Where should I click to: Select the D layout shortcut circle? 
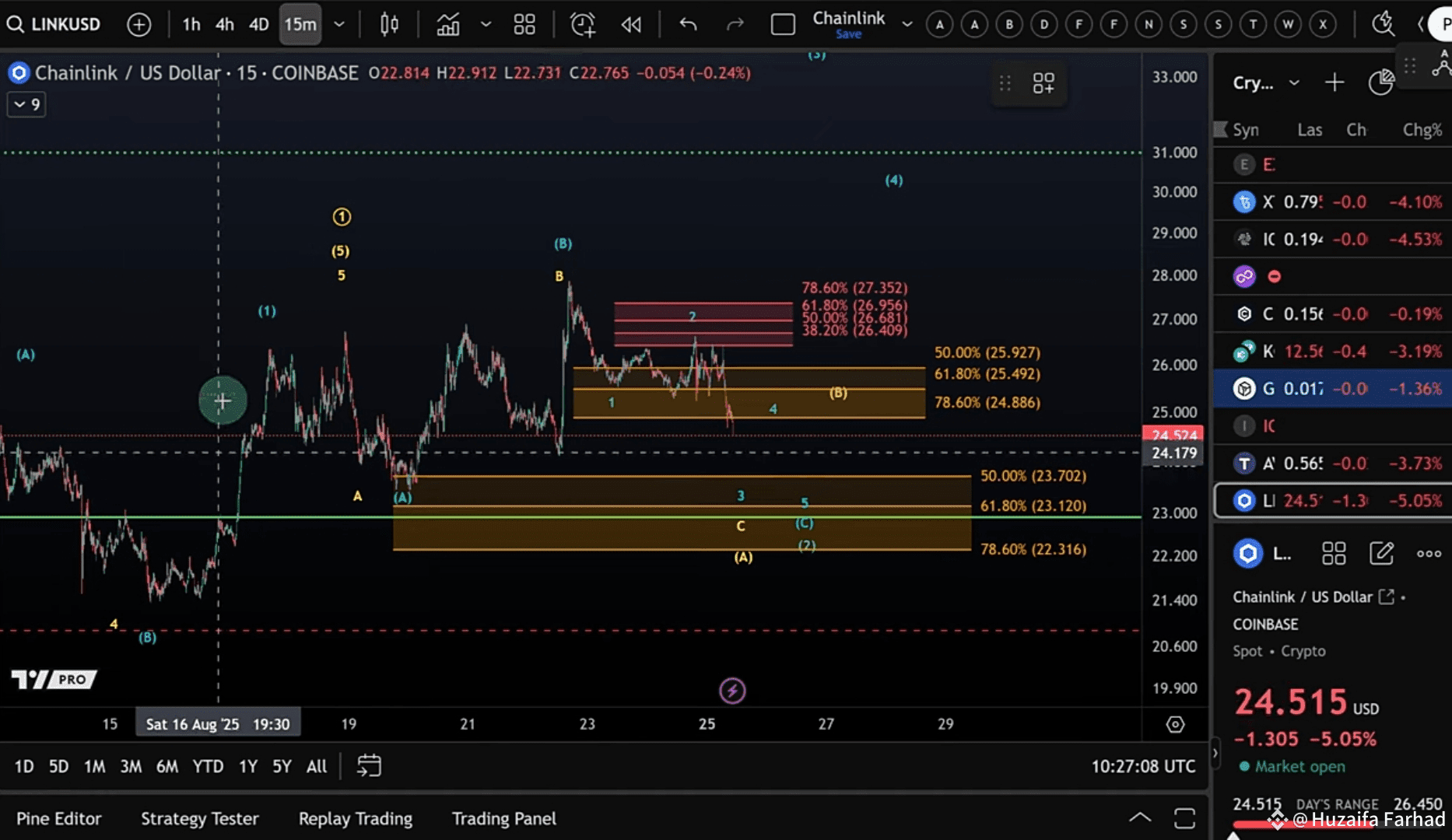1044,24
